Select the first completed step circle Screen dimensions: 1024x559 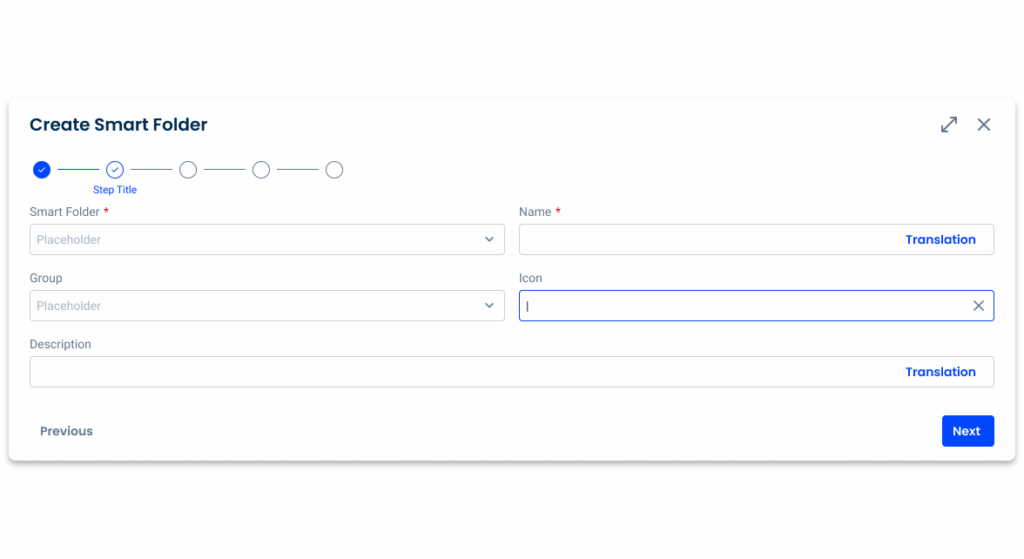click(x=42, y=170)
